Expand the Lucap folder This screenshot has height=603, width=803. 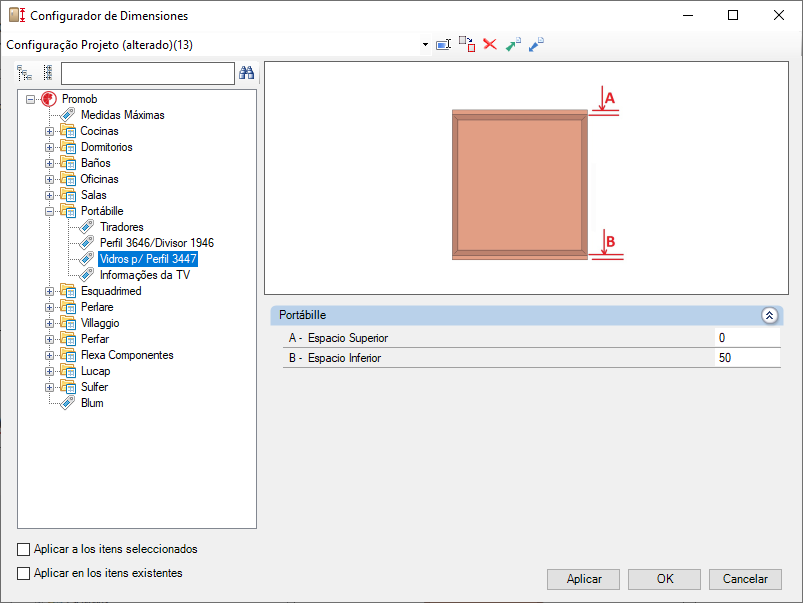(49, 371)
